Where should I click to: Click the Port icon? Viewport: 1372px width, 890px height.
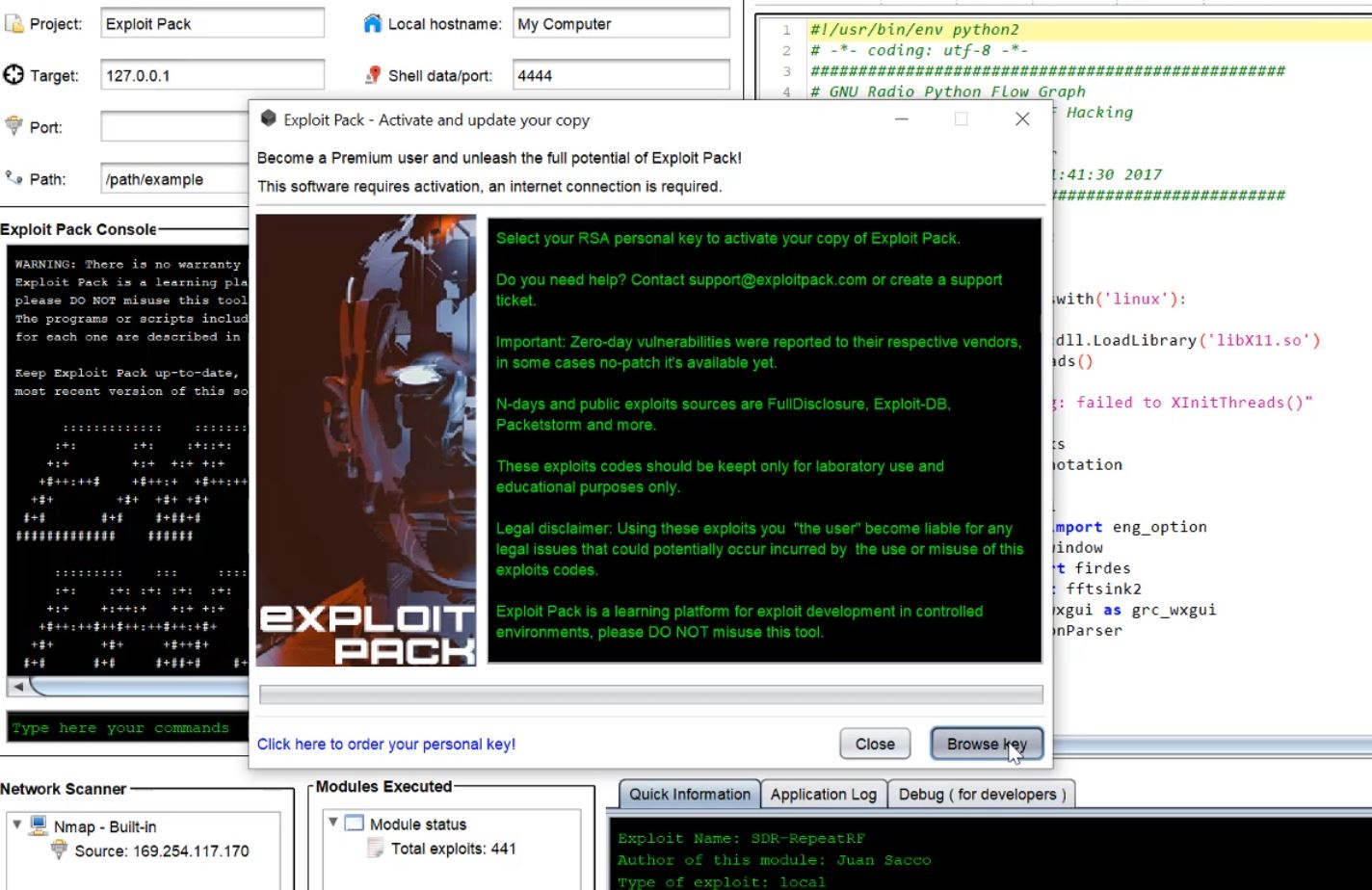pyautogui.click(x=13, y=126)
